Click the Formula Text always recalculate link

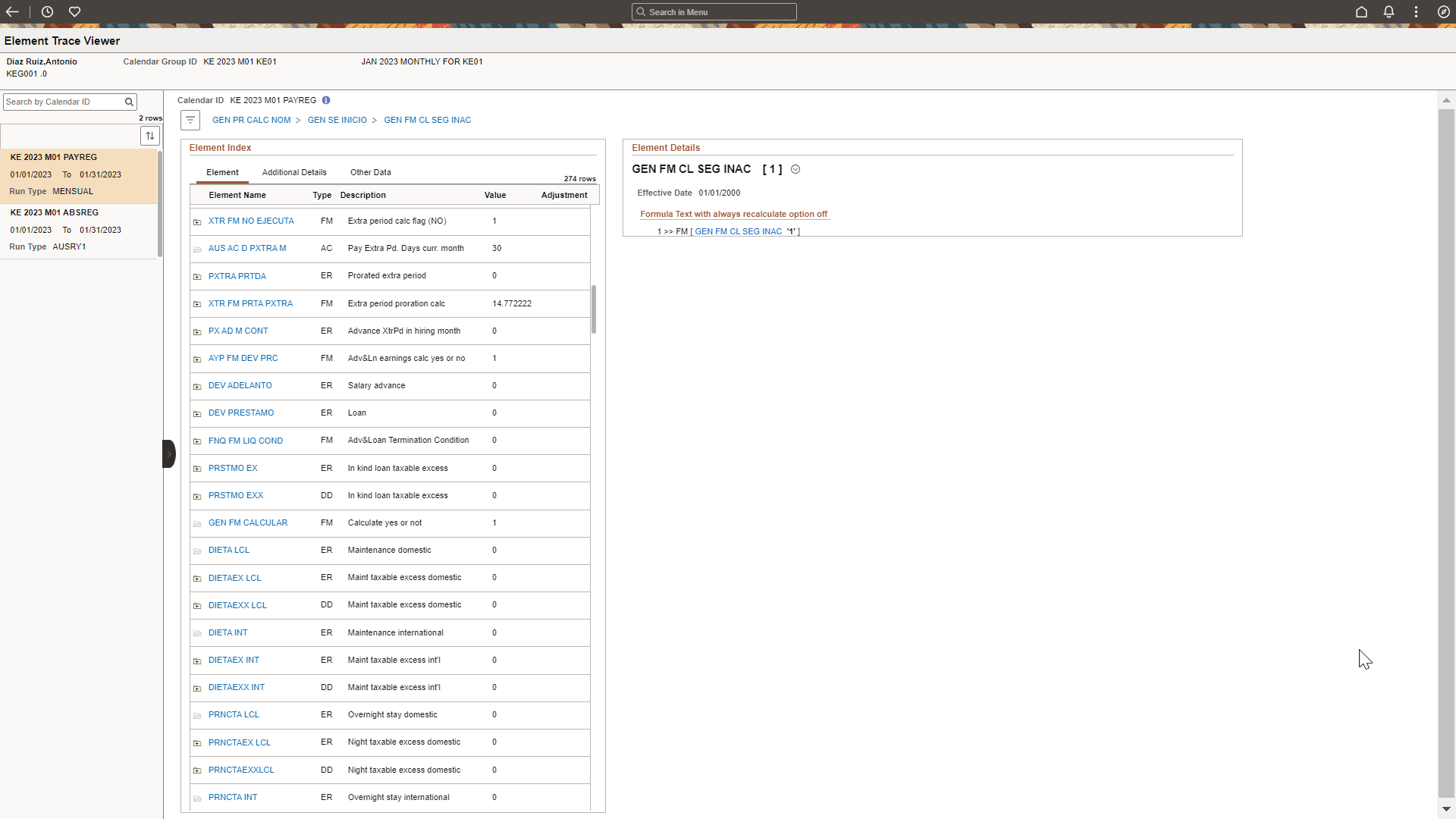tap(735, 213)
